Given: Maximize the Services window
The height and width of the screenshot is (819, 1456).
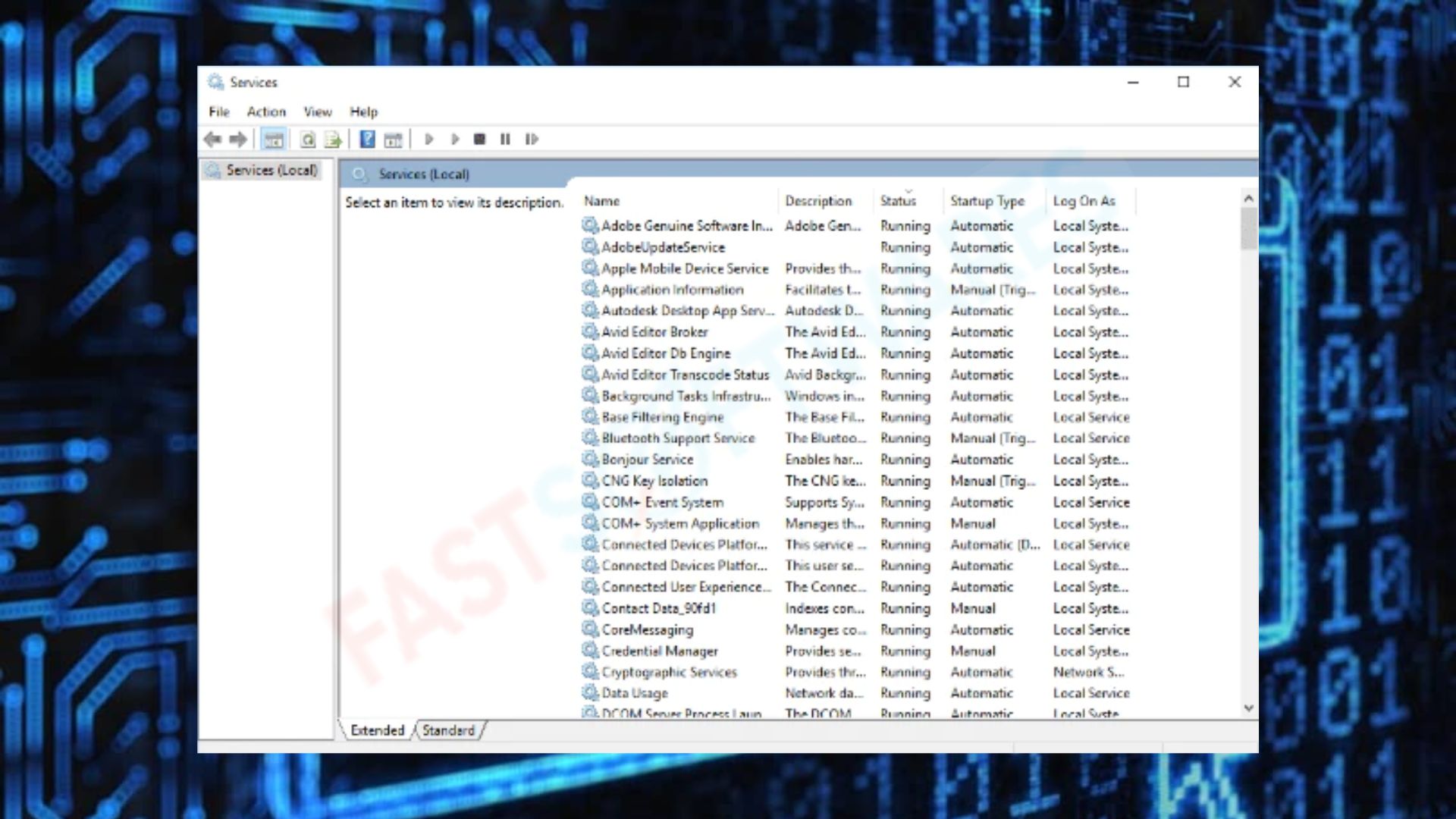Looking at the screenshot, I should pyautogui.click(x=1183, y=82).
